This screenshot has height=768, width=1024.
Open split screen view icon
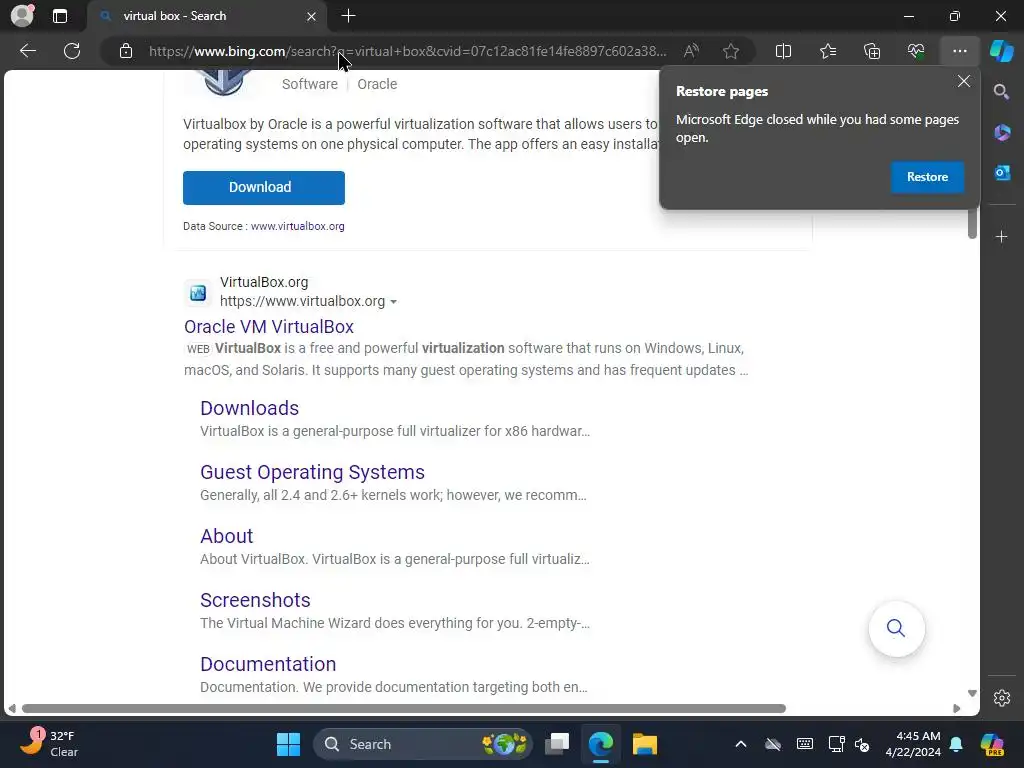tap(783, 51)
